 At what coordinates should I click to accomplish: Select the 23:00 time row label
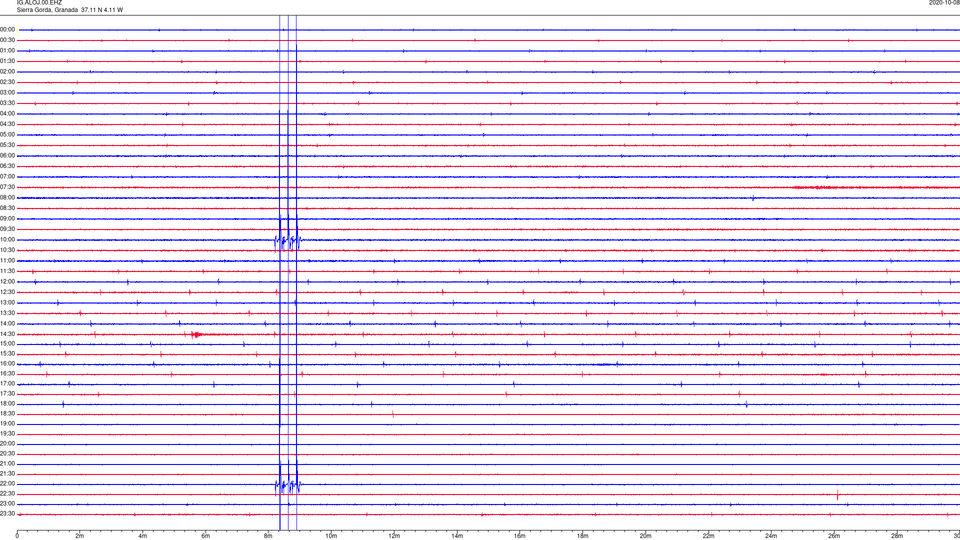point(7,504)
